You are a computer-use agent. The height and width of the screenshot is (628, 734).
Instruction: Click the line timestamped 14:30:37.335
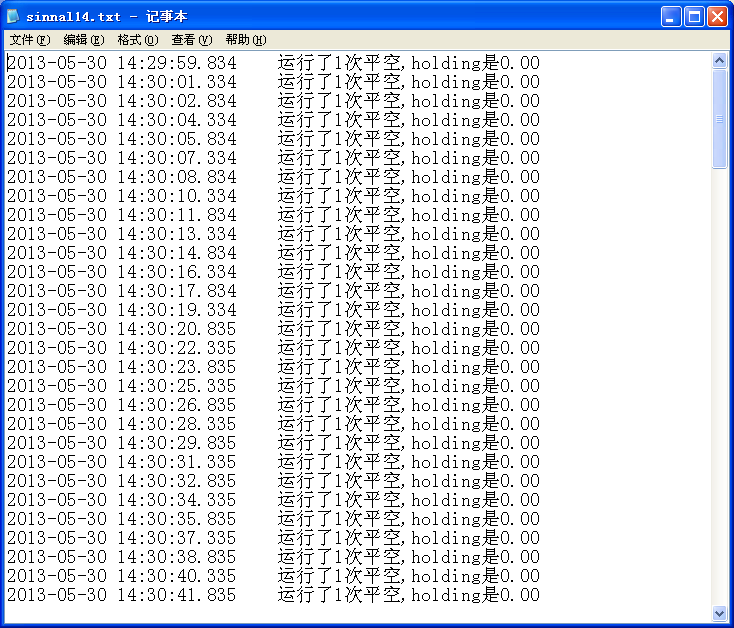pos(273,538)
